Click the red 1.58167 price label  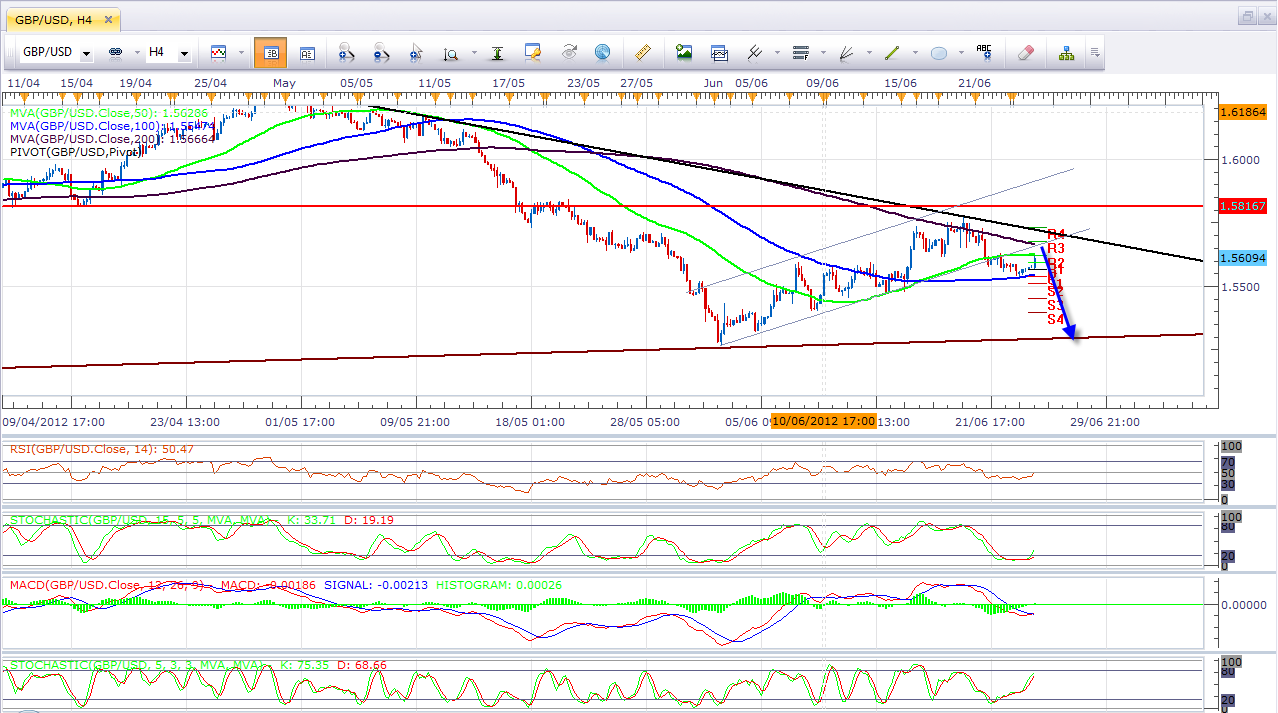(x=1243, y=205)
